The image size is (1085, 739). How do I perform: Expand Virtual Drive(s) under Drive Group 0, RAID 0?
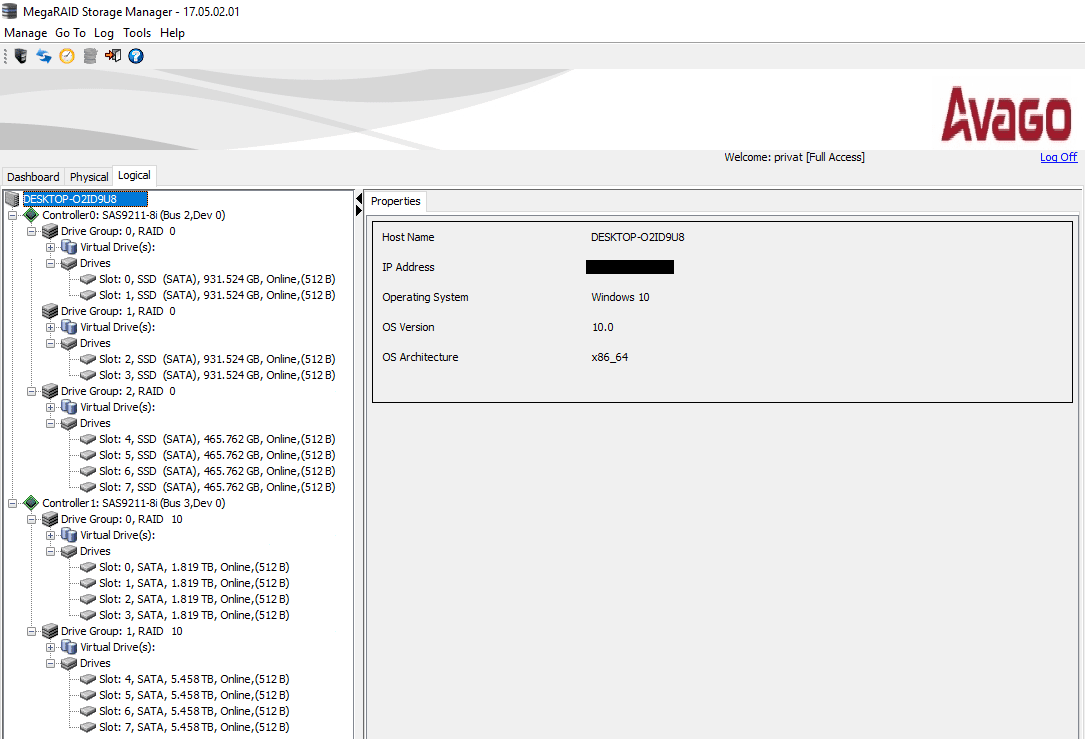(x=50, y=247)
